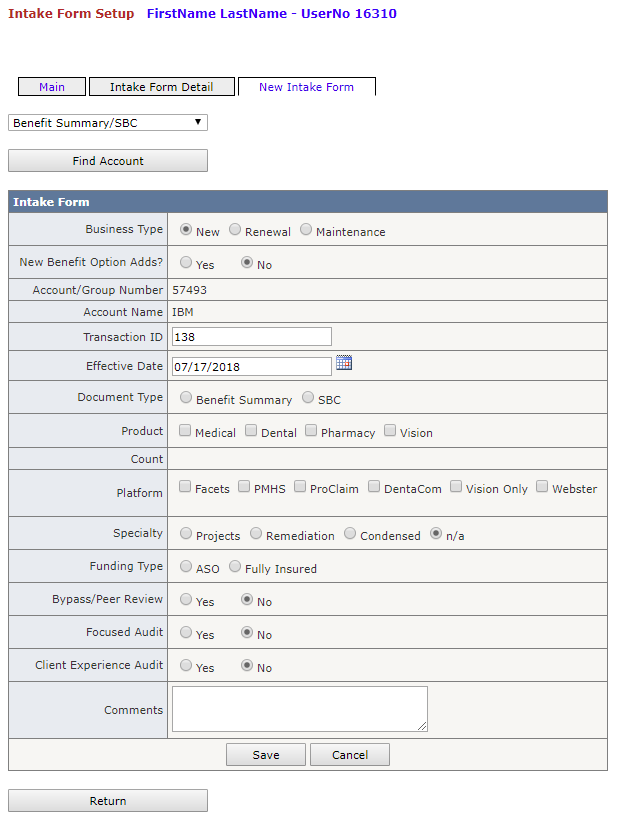The image size is (623, 830).
Task: Tick the Vision Only platform checkbox
Action: (x=456, y=486)
